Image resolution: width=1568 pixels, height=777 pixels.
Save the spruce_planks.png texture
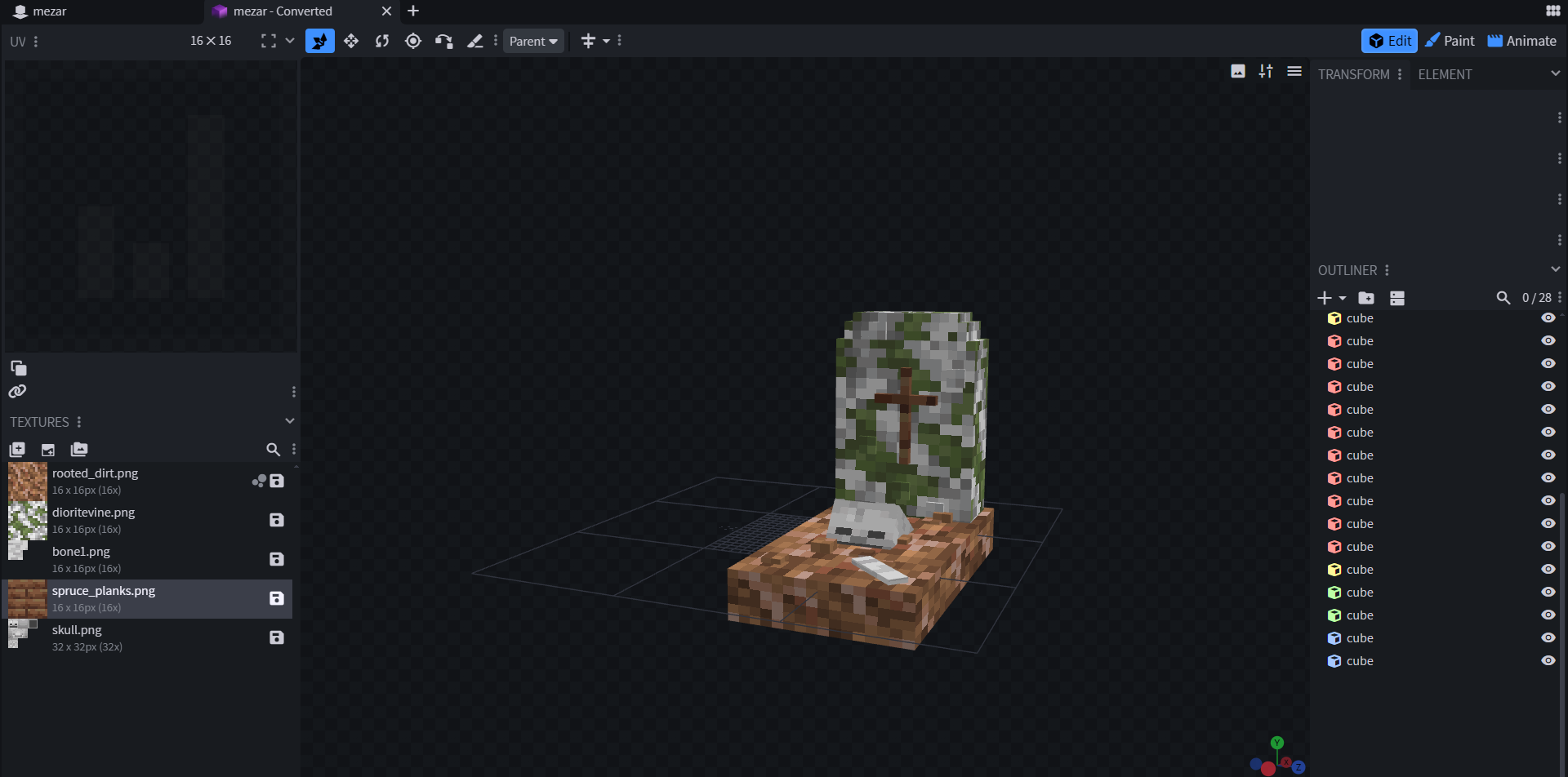(x=277, y=598)
